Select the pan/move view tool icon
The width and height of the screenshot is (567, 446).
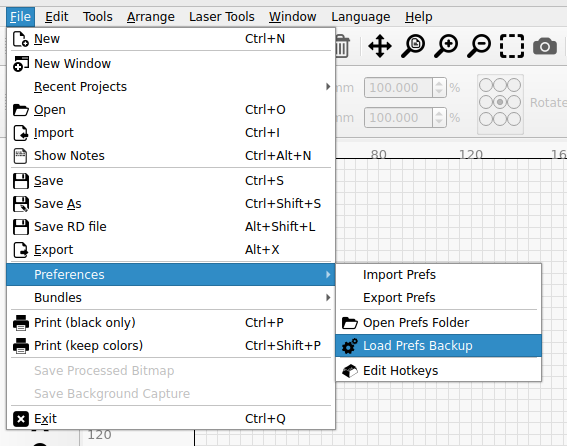[380, 46]
